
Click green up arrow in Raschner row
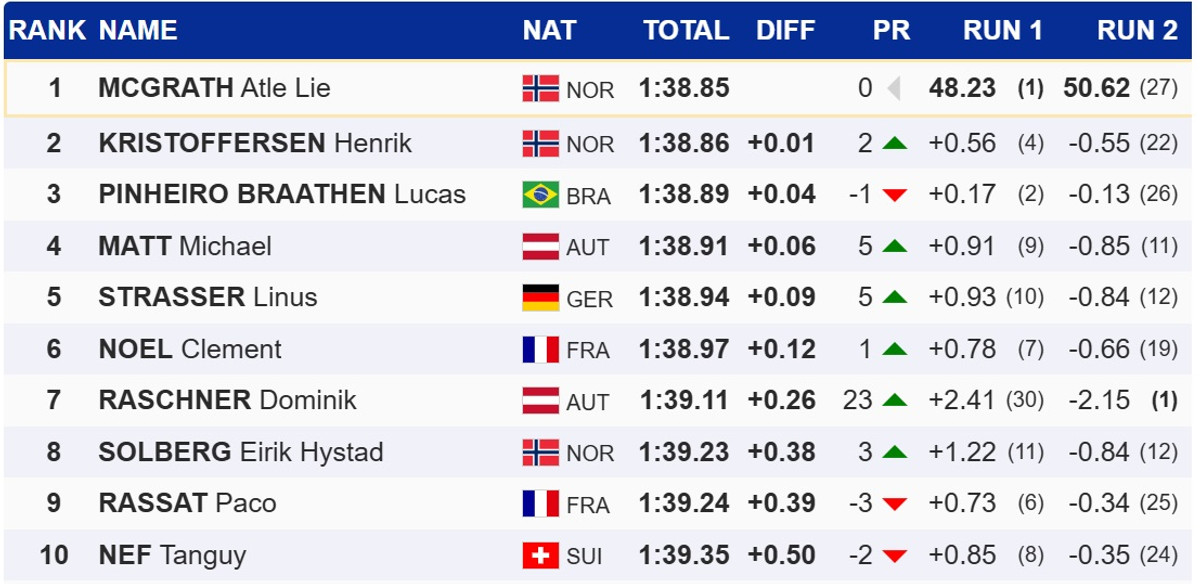pyautogui.click(x=895, y=401)
